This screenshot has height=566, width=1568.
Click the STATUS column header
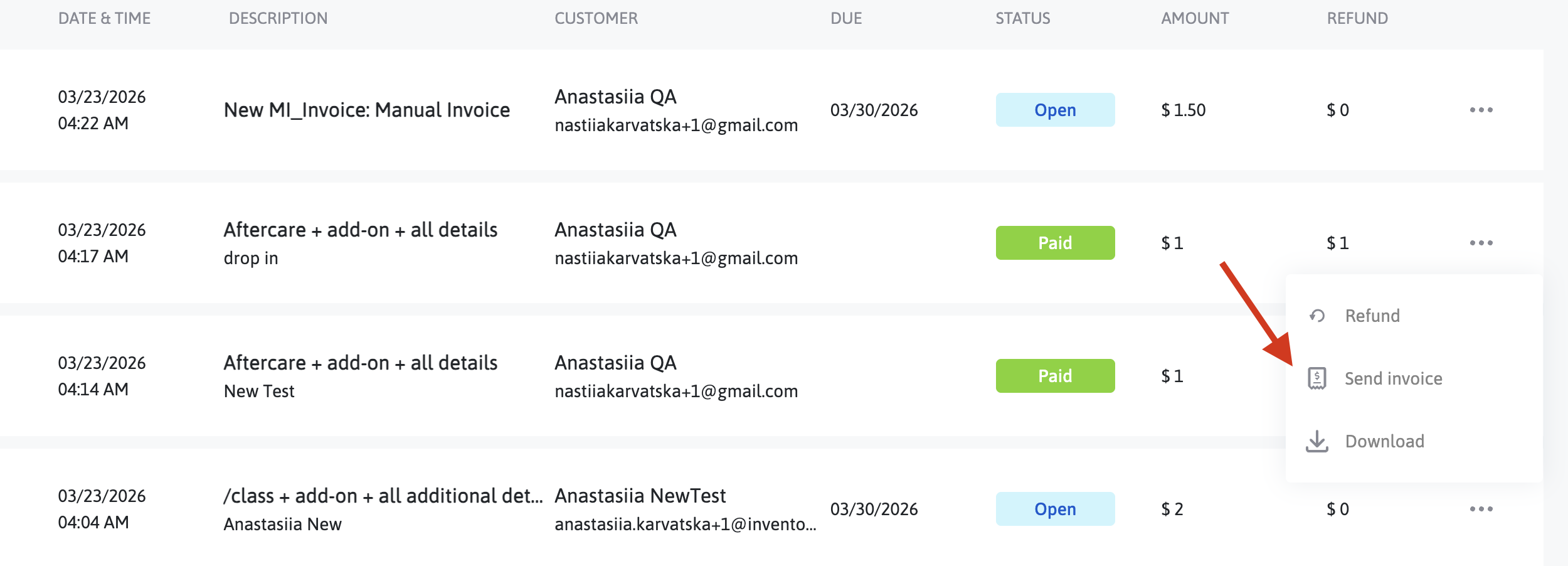(x=1023, y=18)
